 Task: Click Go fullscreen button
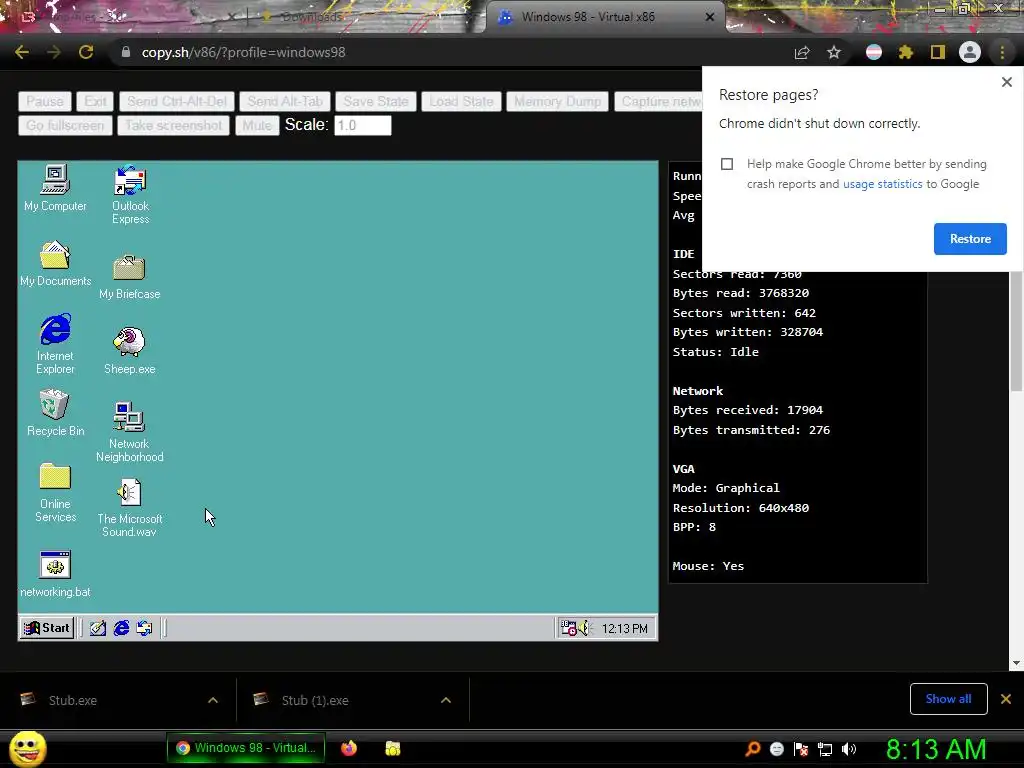tap(65, 125)
